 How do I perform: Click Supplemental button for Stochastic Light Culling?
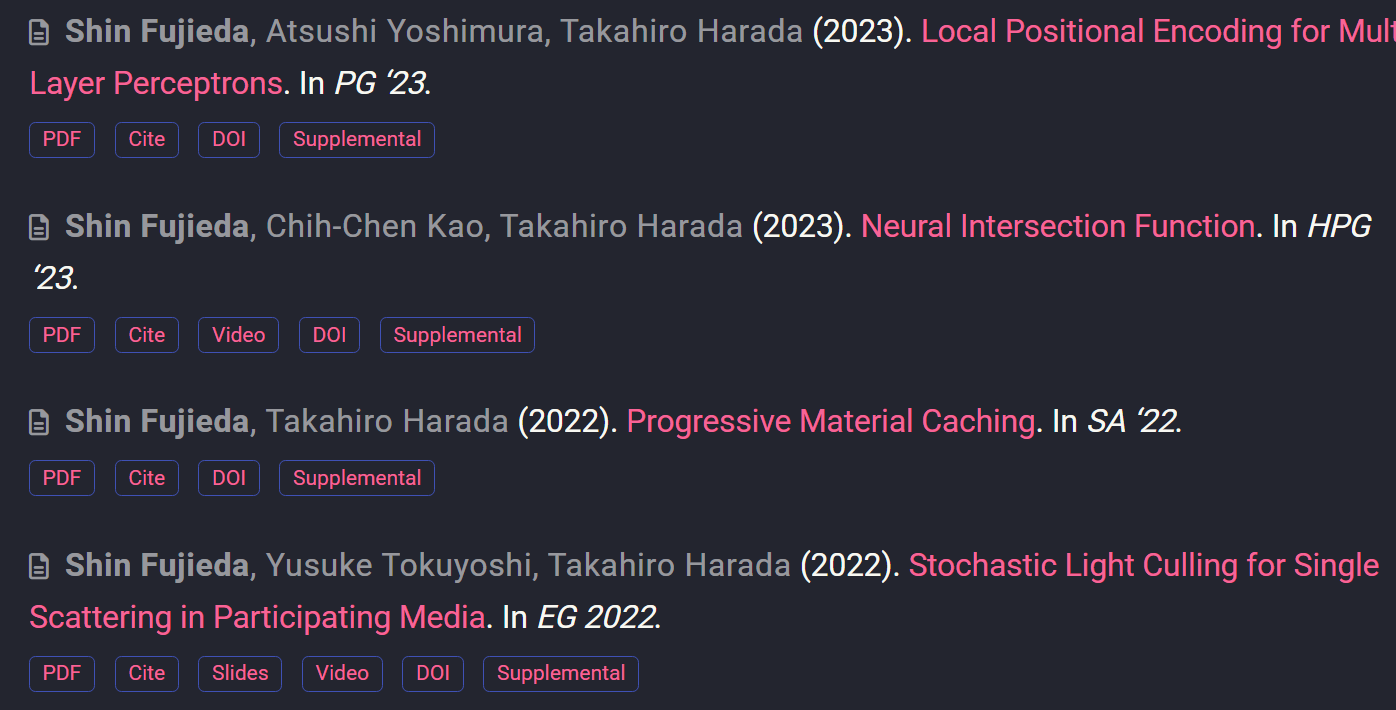[561, 673]
